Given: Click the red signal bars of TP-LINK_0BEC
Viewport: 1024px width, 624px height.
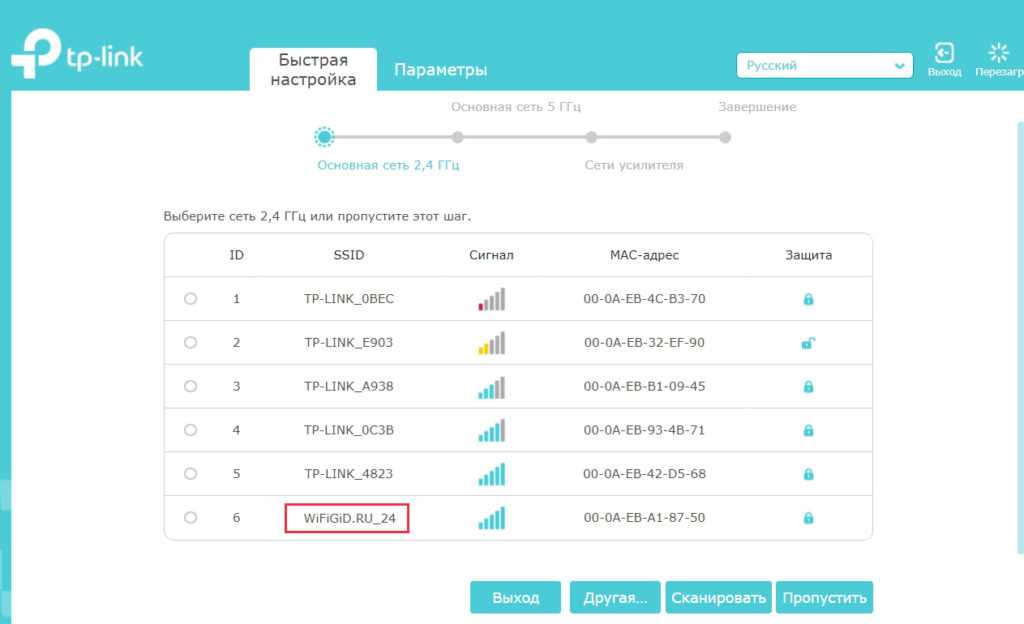Looking at the screenshot, I should (x=491, y=299).
